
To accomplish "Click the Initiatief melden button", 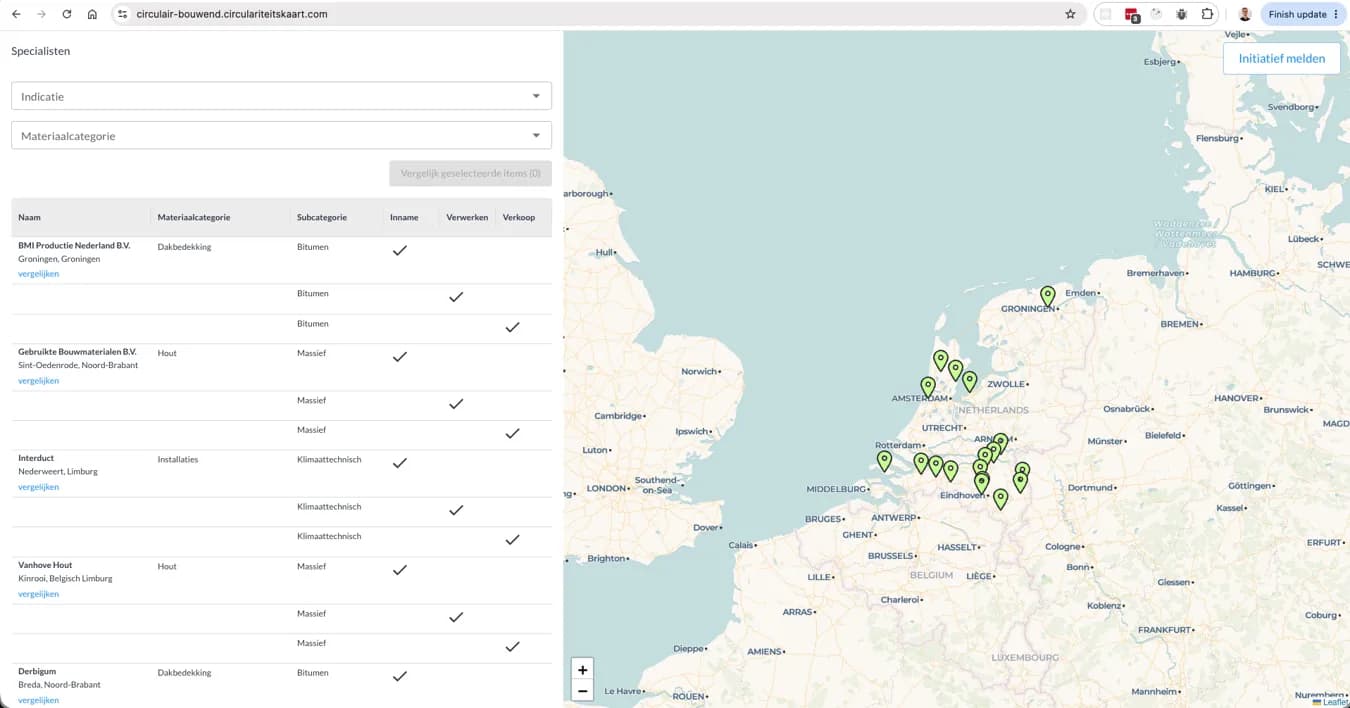I will pyautogui.click(x=1281, y=58).
